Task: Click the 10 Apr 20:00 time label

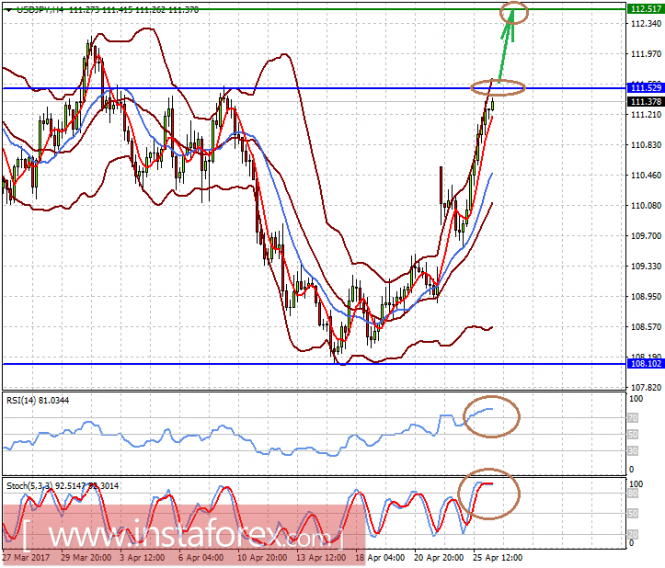Action: pyautogui.click(x=262, y=557)
